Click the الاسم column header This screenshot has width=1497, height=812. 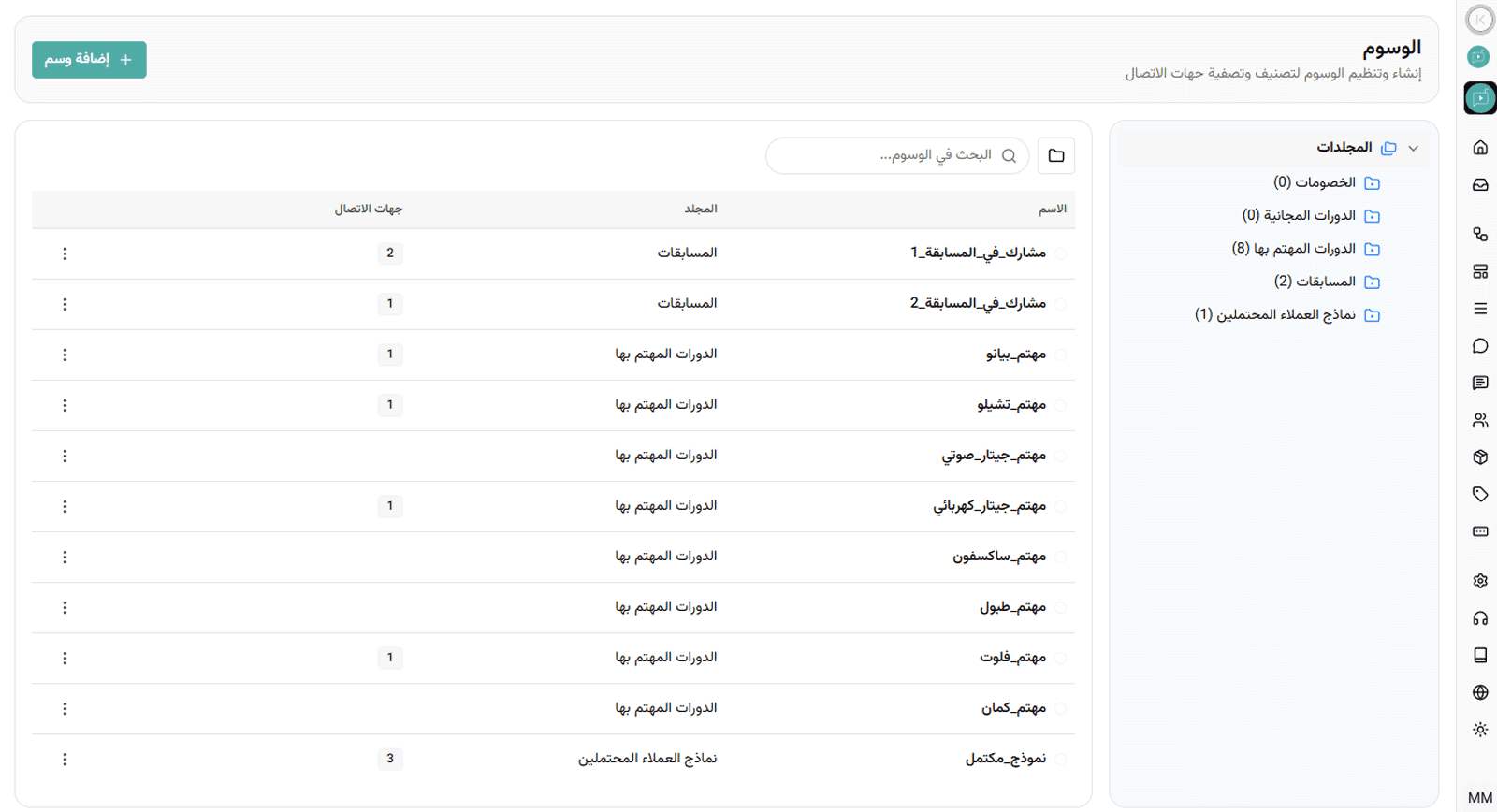coord(1053,209)
